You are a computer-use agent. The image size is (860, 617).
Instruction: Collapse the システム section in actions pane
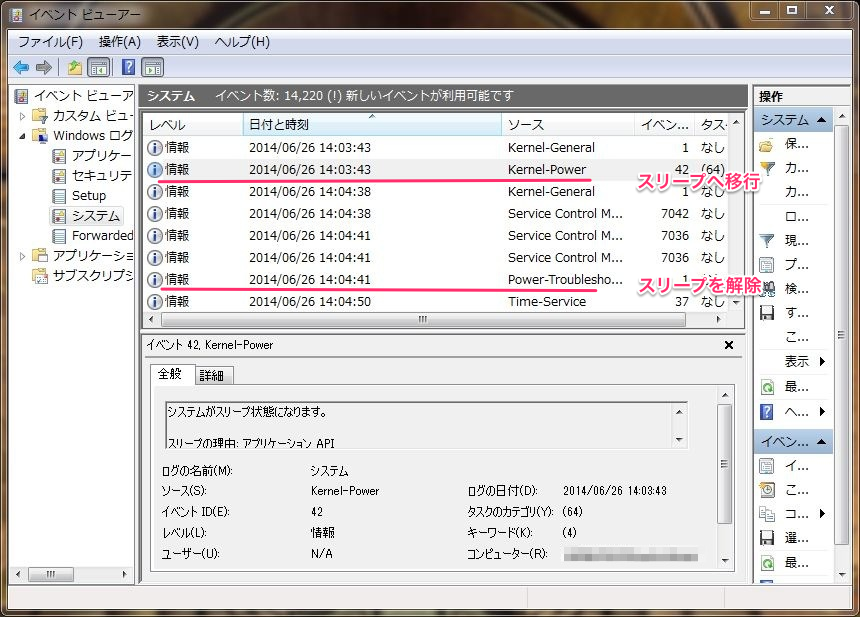point(822,120)
